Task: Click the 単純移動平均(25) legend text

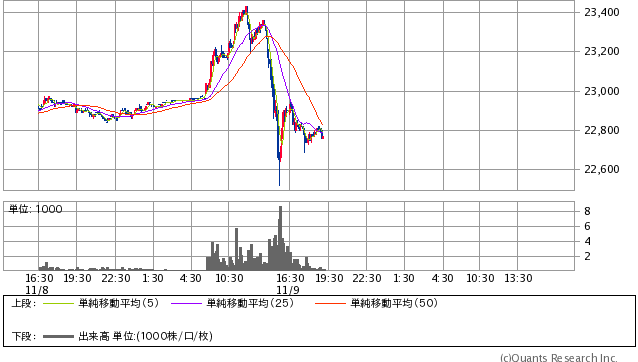Action: [250, 303]
